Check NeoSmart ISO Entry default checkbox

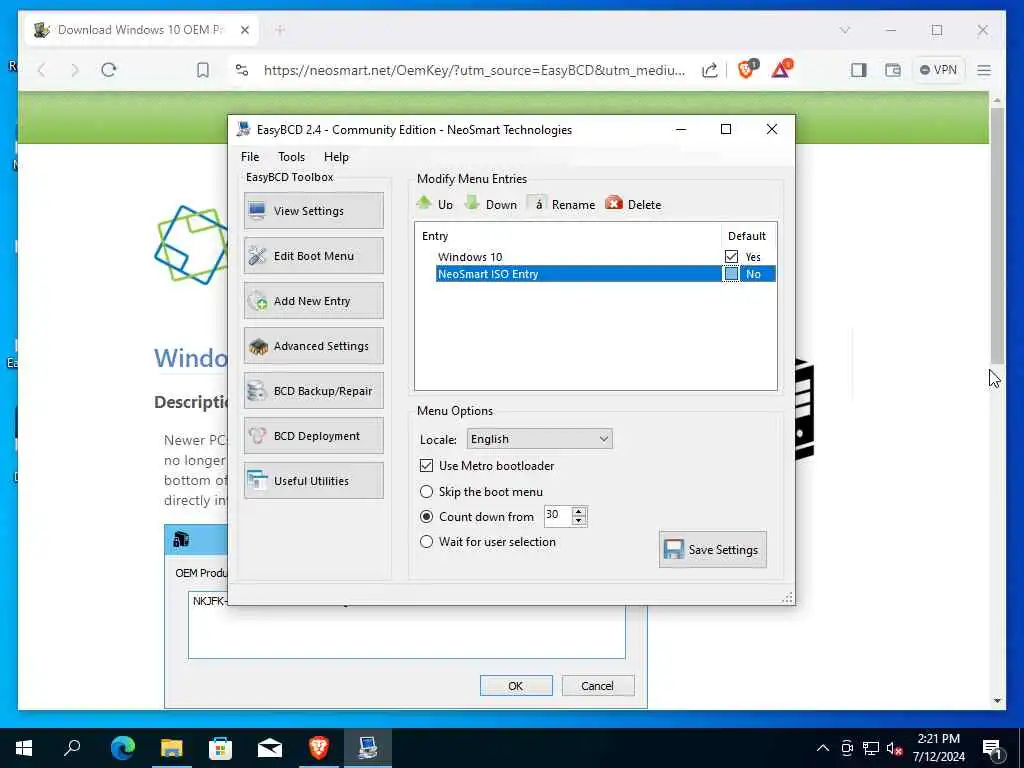tap(731, 274)
